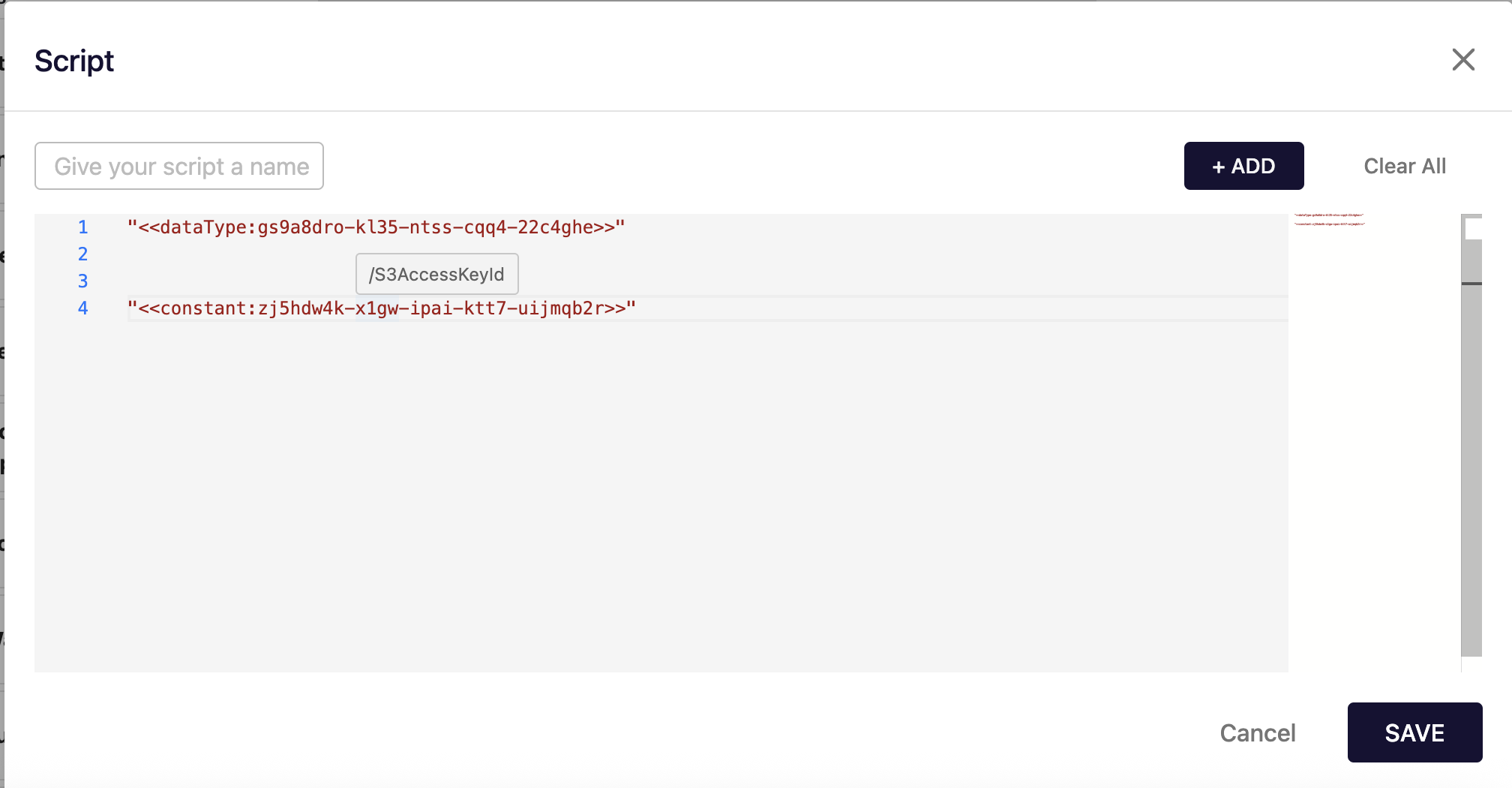1512x788 pixels.
Task: Close the Script dialog with the X
Action: click(x=1462, y=60)
